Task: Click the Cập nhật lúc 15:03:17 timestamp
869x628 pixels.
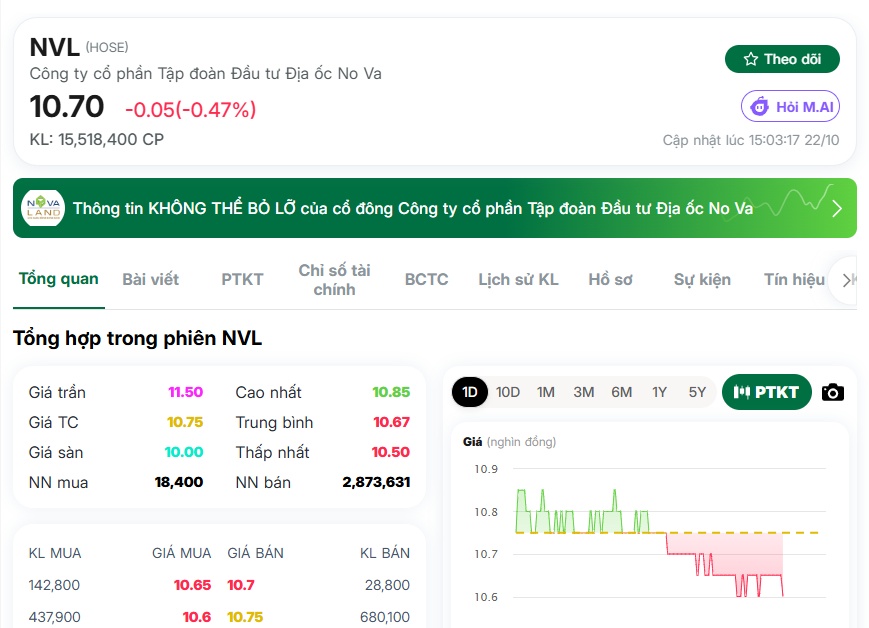Action: 750,140
